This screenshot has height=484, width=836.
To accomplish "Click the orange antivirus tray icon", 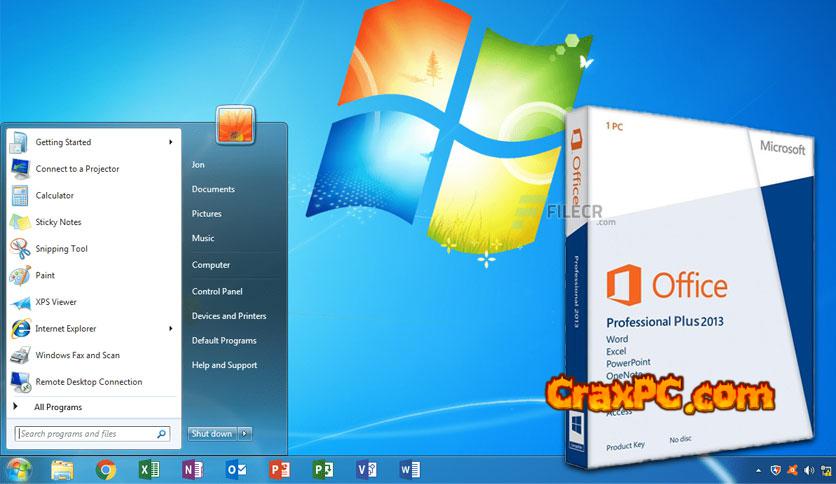I will tap(793, 470).
